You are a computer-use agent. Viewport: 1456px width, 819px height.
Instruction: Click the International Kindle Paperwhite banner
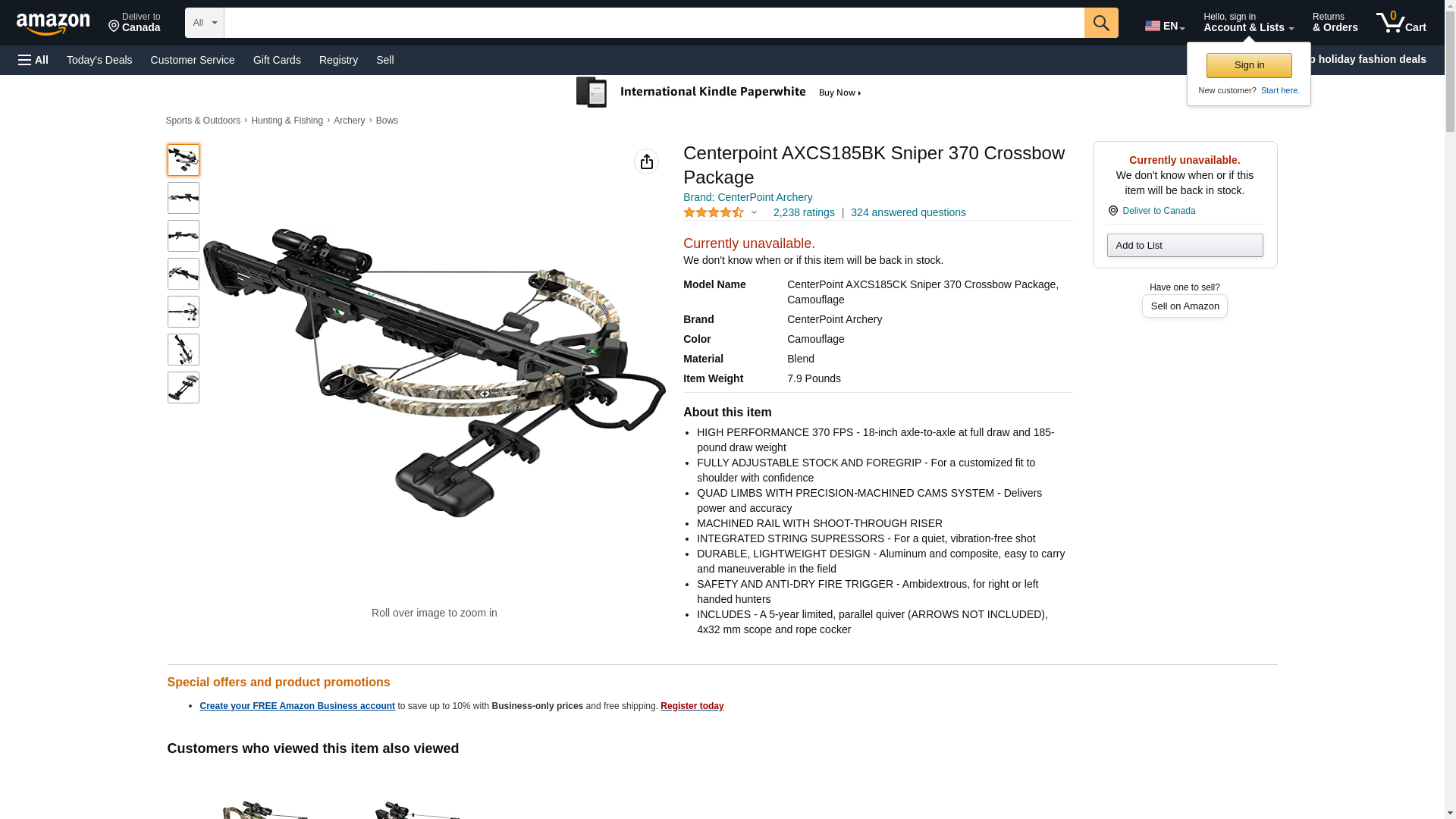(x=719, y=93)
